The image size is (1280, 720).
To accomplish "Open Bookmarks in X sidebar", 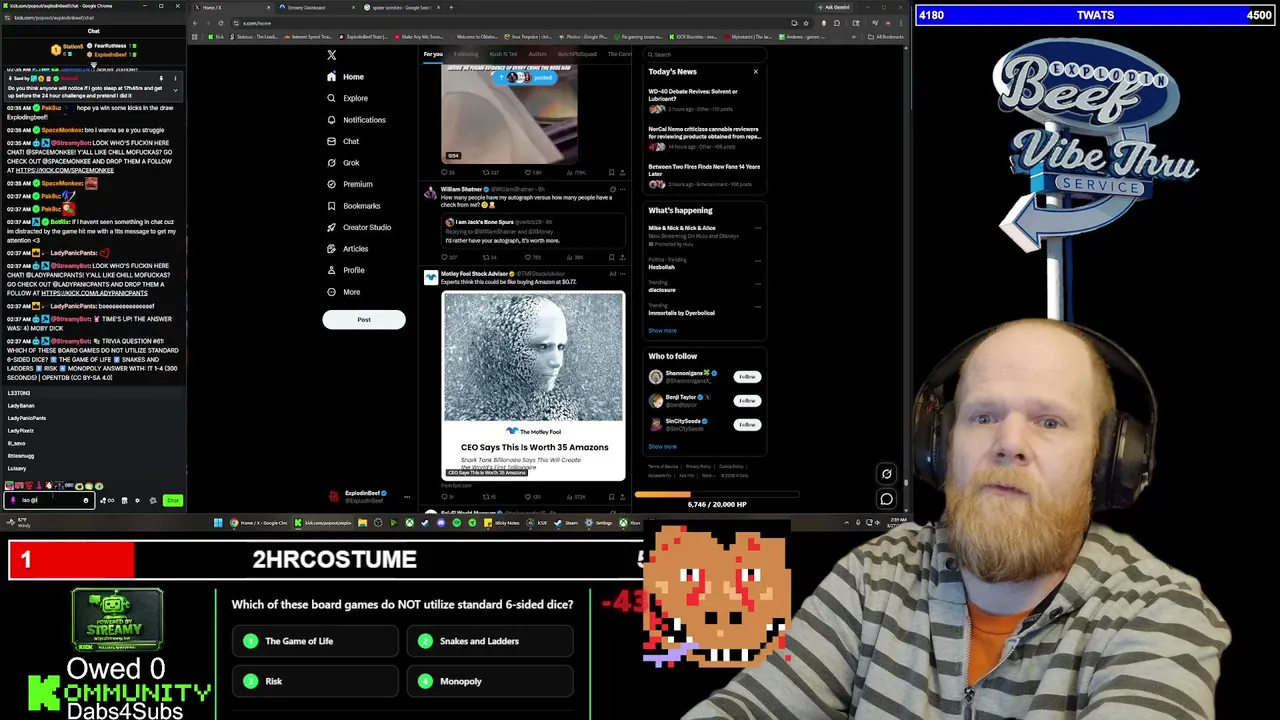I will 353,206.
